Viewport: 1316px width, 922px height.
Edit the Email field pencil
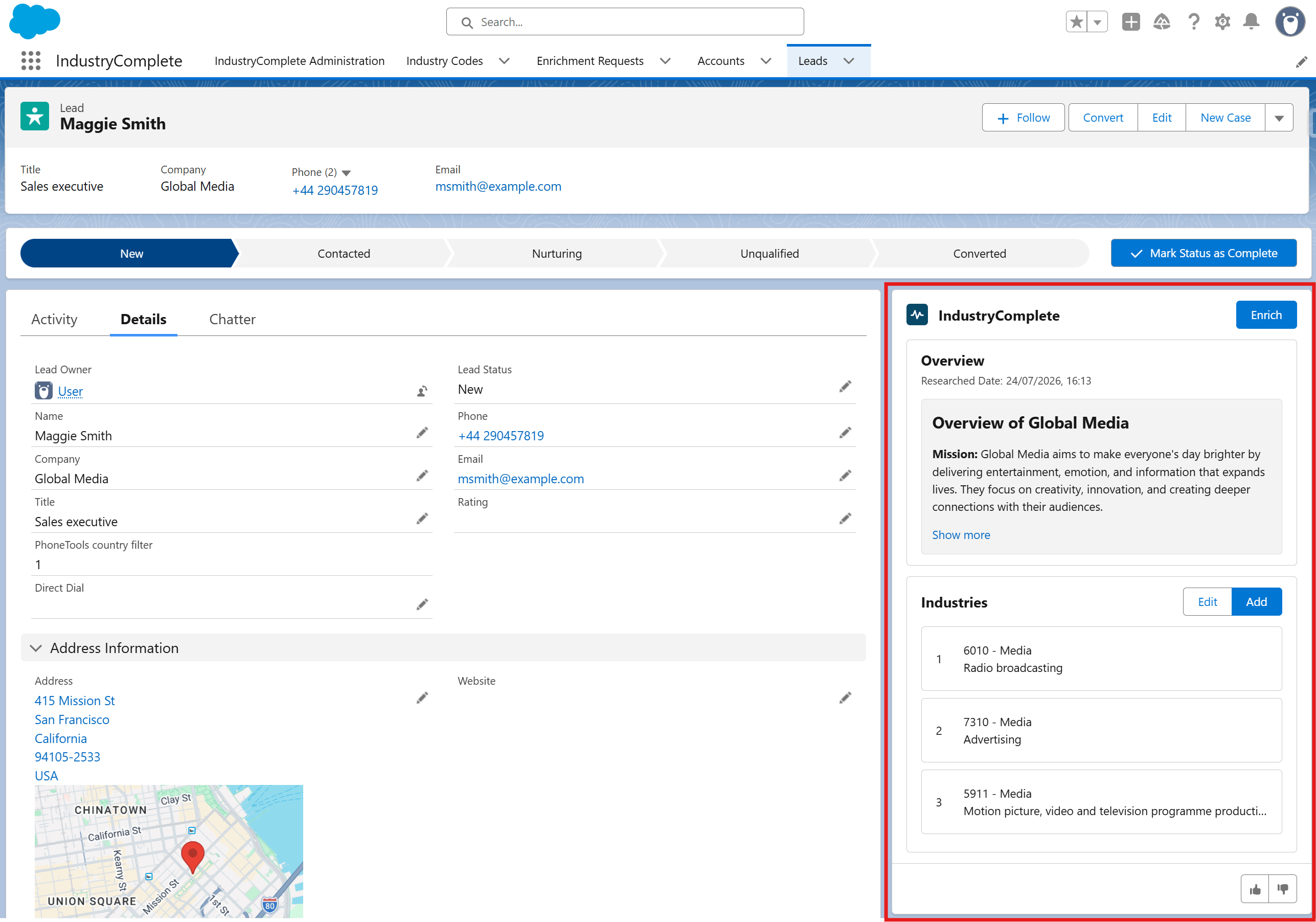[x=846, y=476]
